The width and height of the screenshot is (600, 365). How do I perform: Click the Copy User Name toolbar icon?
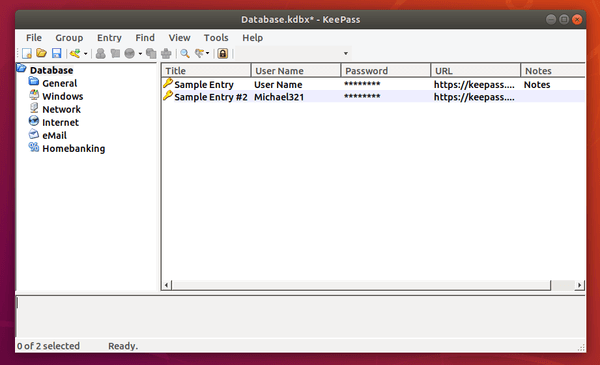pyautogui.click(x=101, y=53)
